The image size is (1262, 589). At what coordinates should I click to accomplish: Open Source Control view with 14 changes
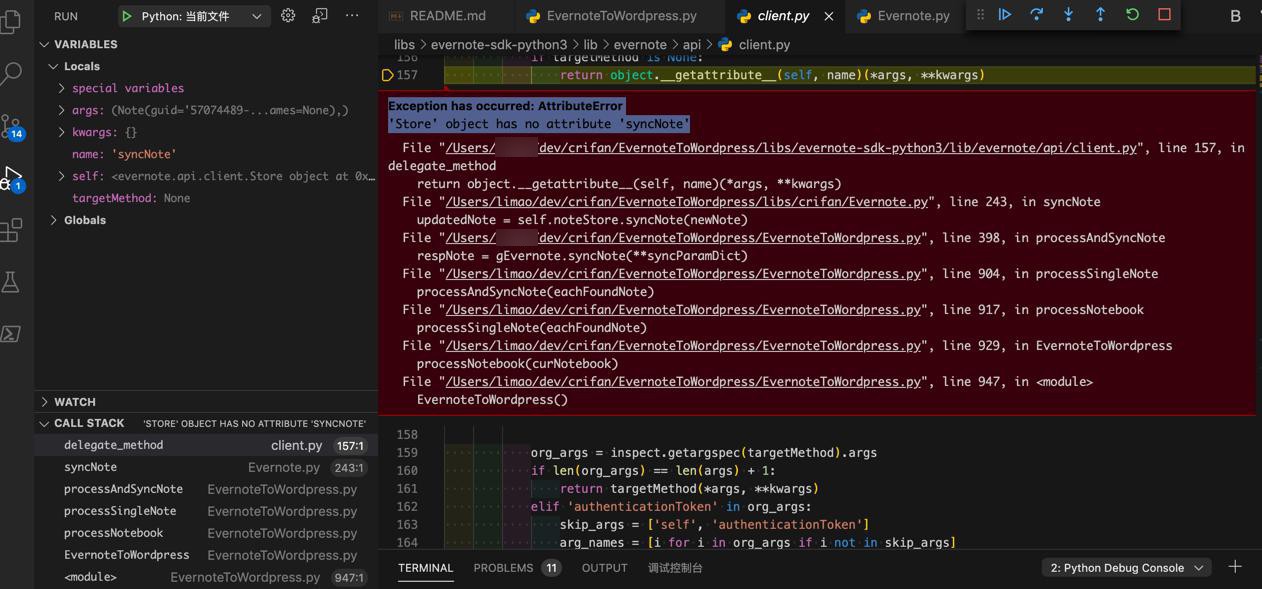point(11,127)
